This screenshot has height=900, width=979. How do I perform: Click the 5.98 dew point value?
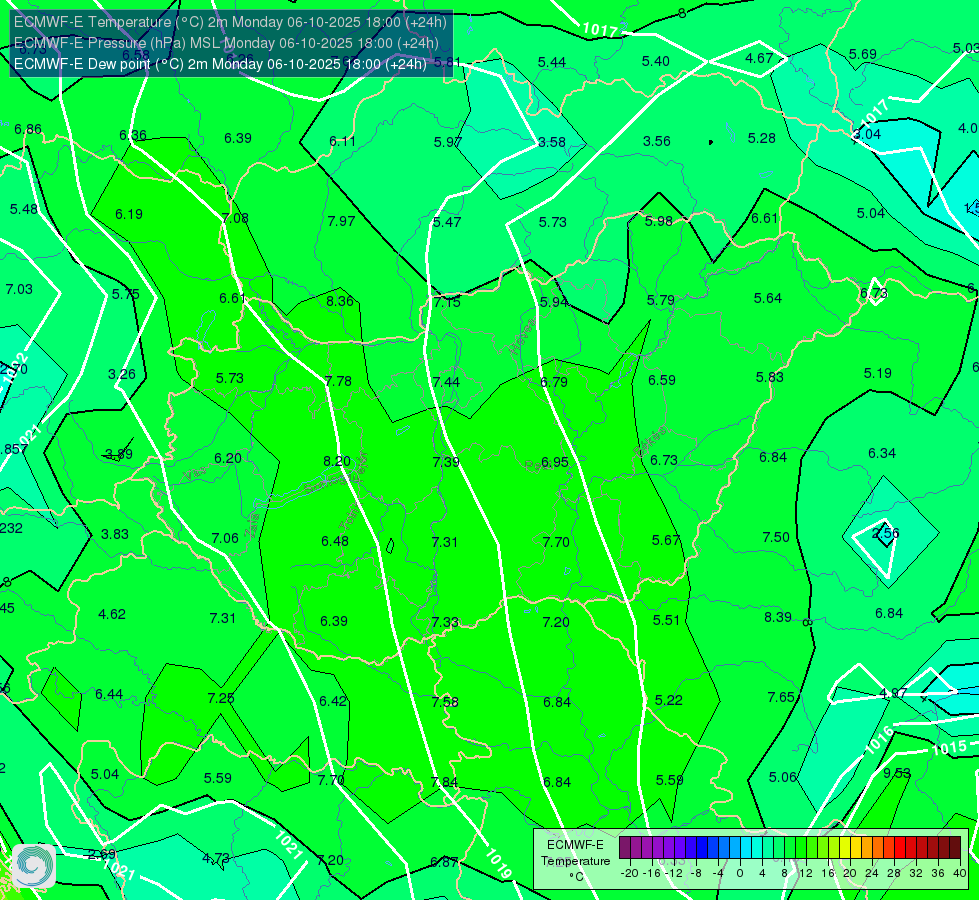(x=659, y=221)
